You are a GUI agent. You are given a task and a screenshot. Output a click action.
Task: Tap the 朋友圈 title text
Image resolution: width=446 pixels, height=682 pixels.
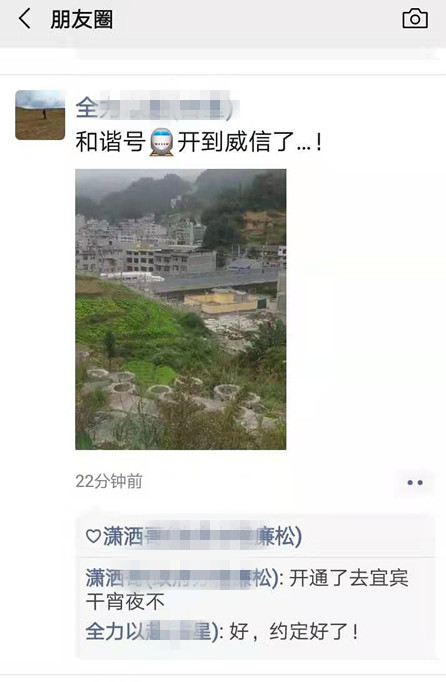82,20
